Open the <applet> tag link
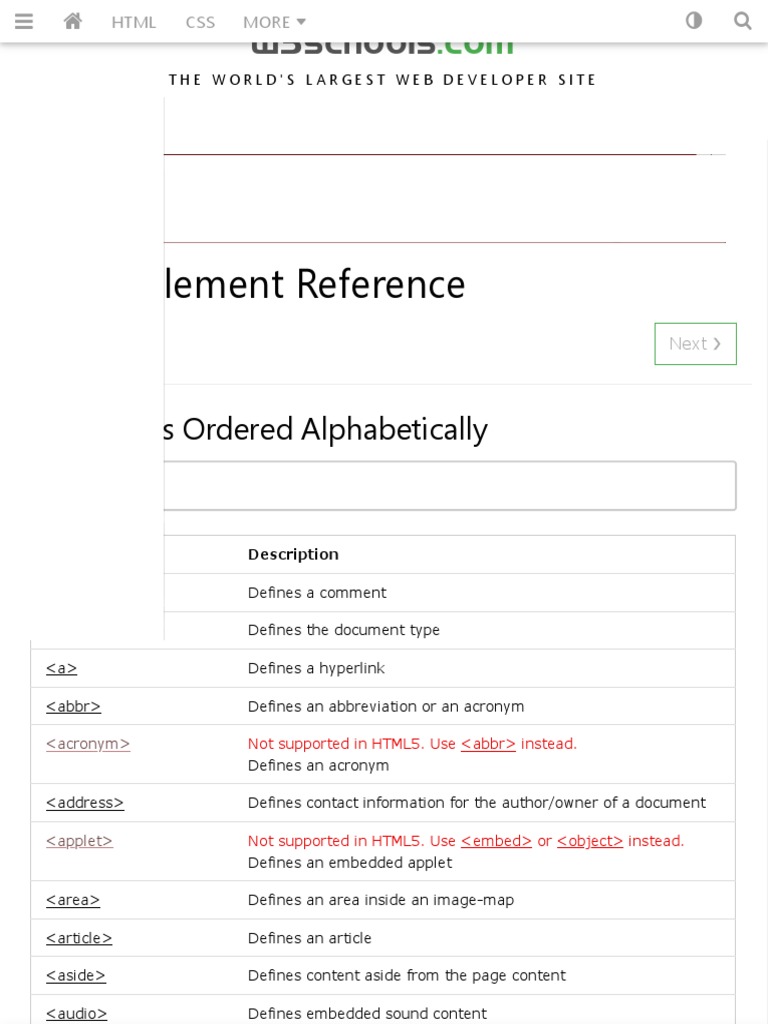 click(x=80, y=841)
